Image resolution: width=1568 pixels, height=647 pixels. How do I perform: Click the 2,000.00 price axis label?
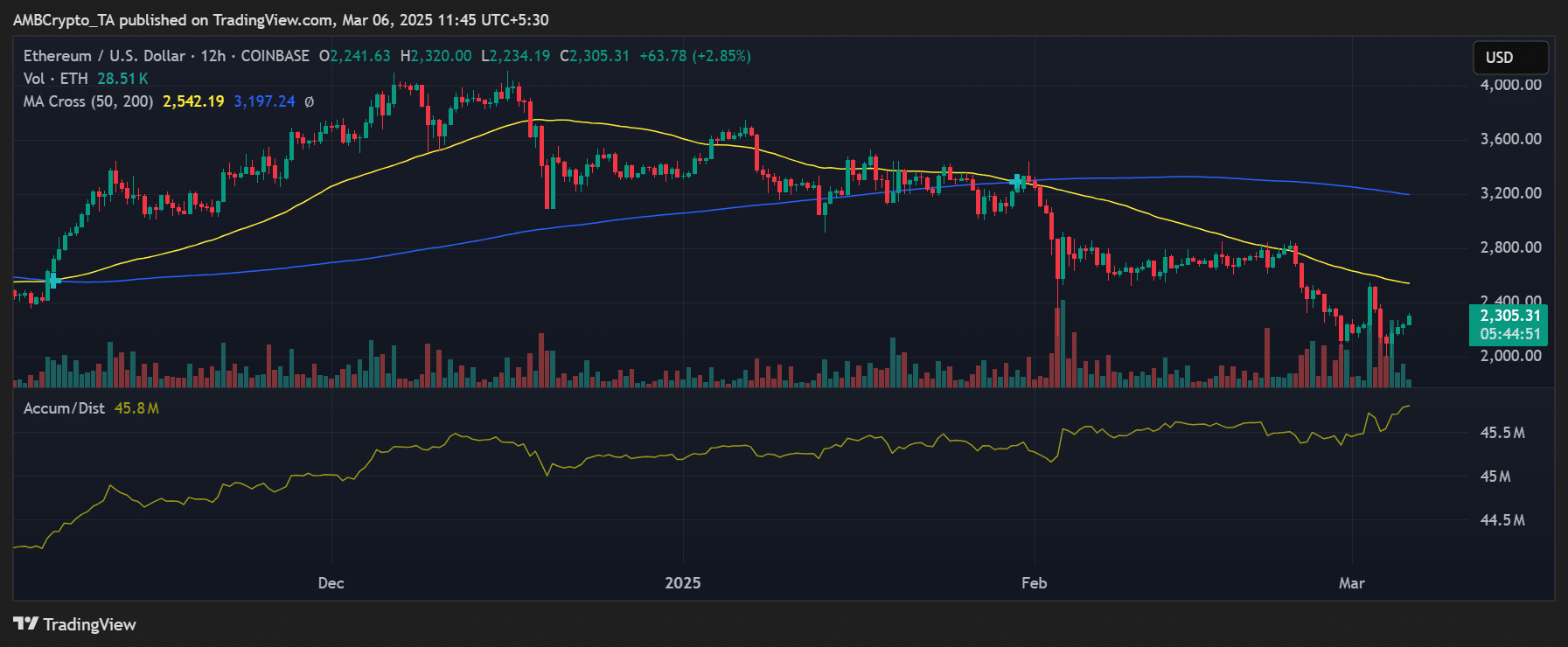point(1510,356)
